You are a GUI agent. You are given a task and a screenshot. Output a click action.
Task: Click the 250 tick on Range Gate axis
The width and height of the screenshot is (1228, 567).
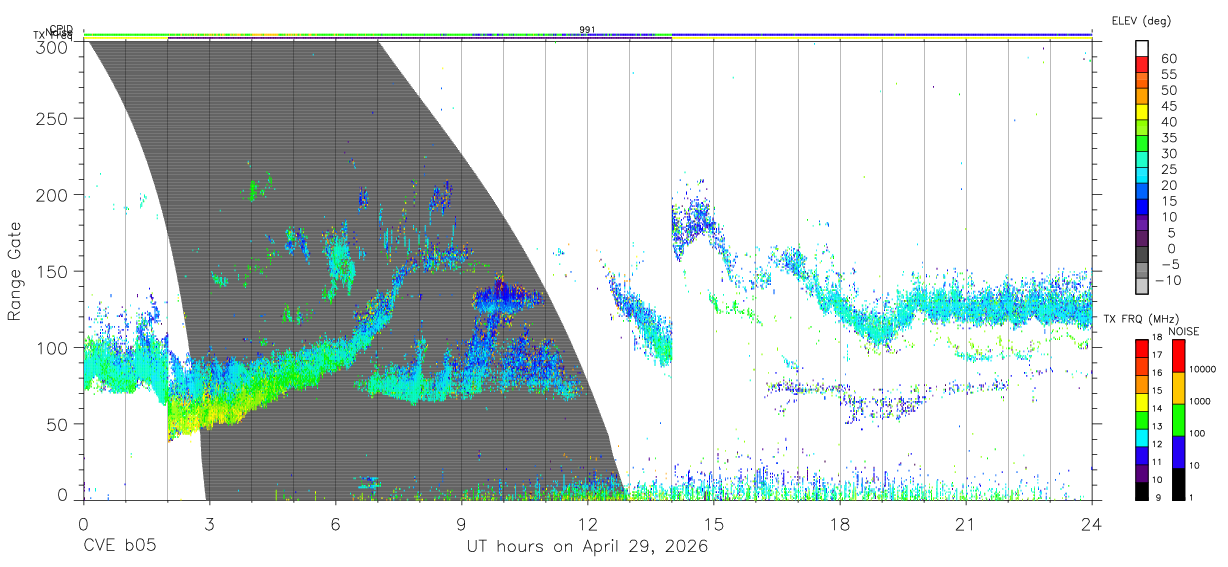[x=54, y=119]
